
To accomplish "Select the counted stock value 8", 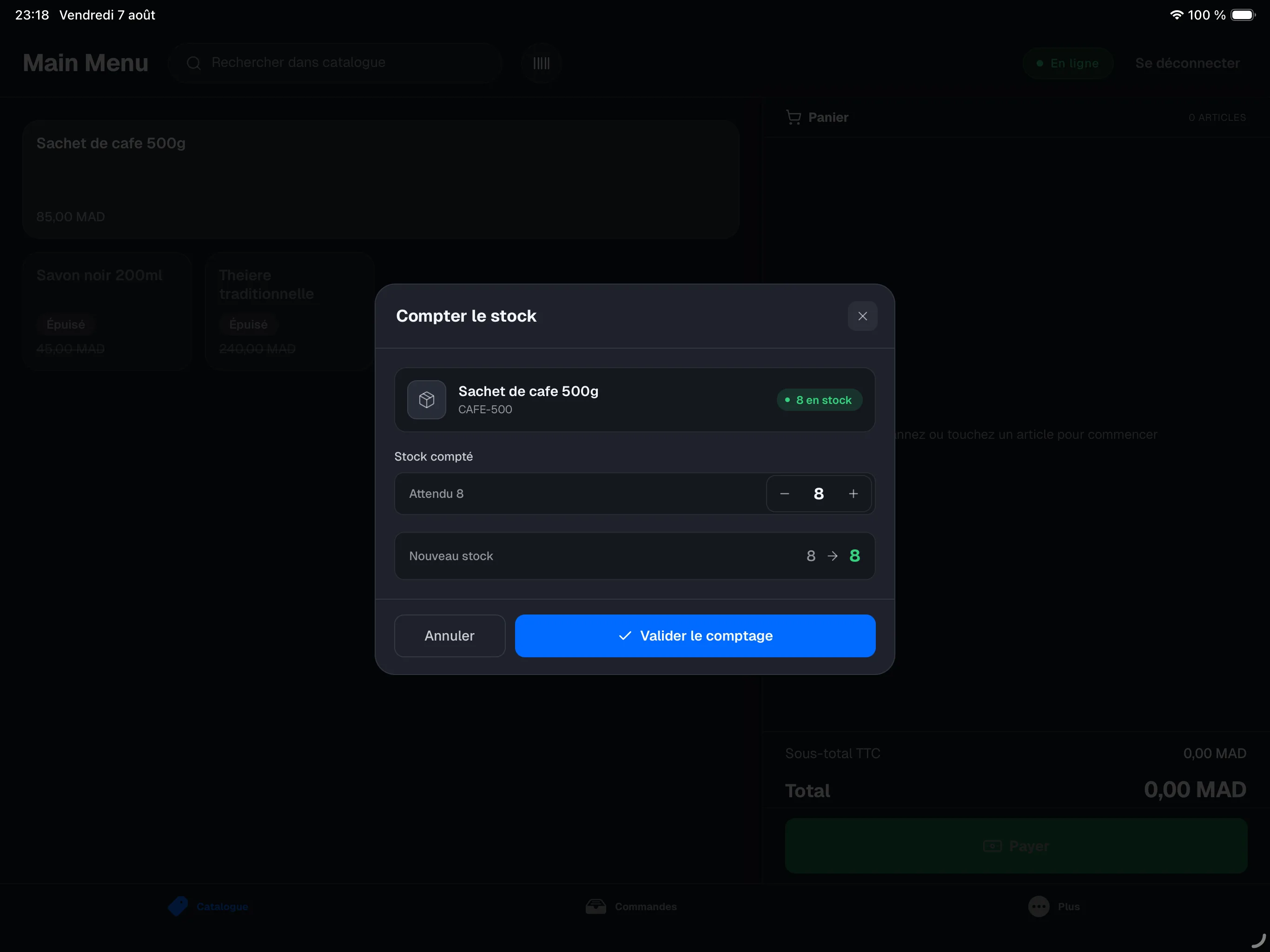I will [819, 494].
